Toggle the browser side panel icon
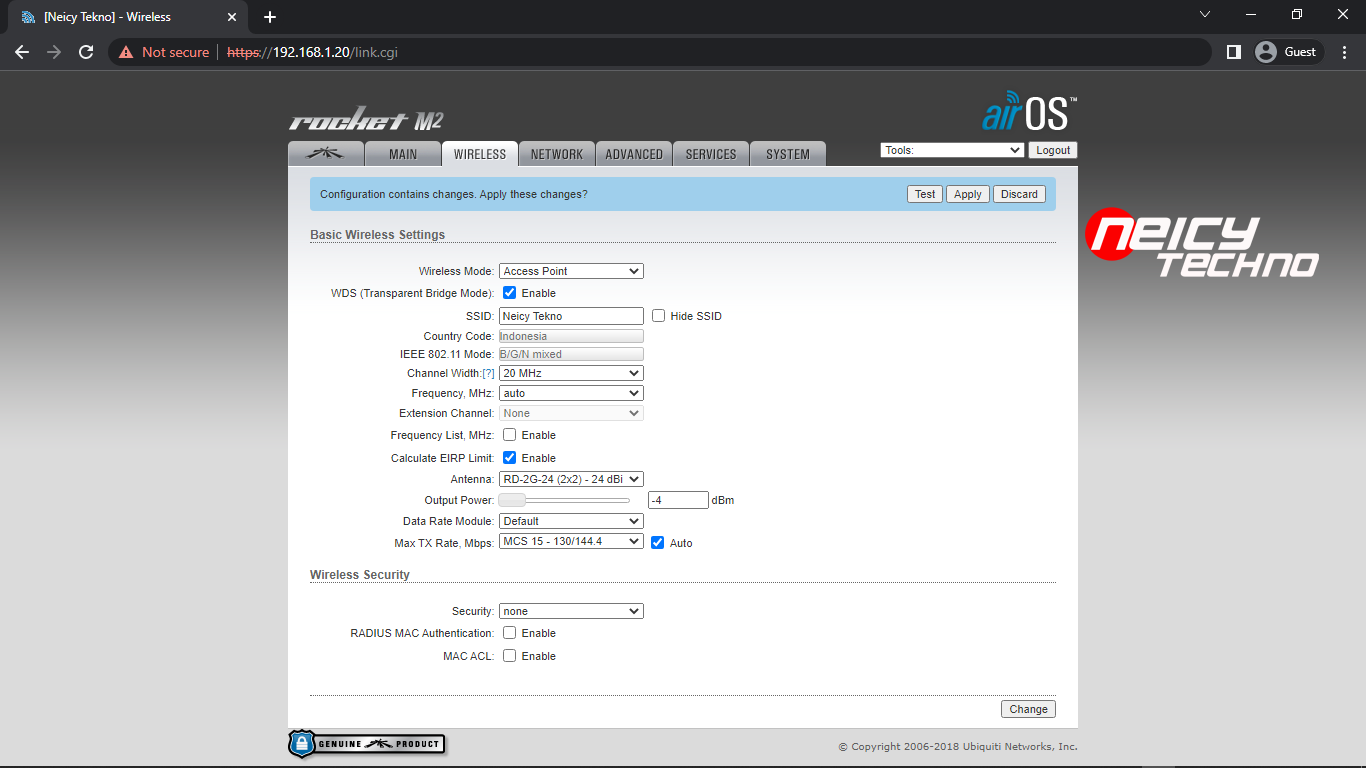The width and height of the screenshot is (1366, 768). click(1234, 52)
